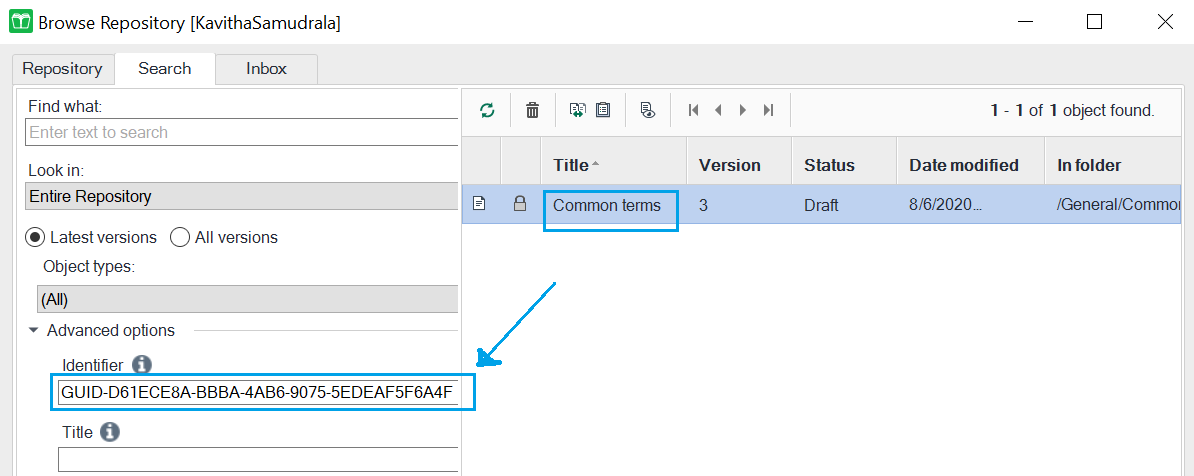Click the info icon beside Title

110,432
